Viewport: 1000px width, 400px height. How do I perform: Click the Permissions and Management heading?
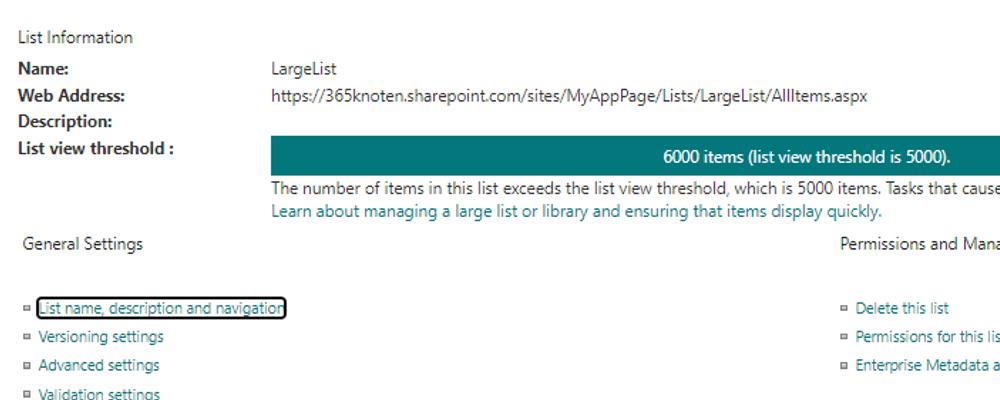coord(920,244)
